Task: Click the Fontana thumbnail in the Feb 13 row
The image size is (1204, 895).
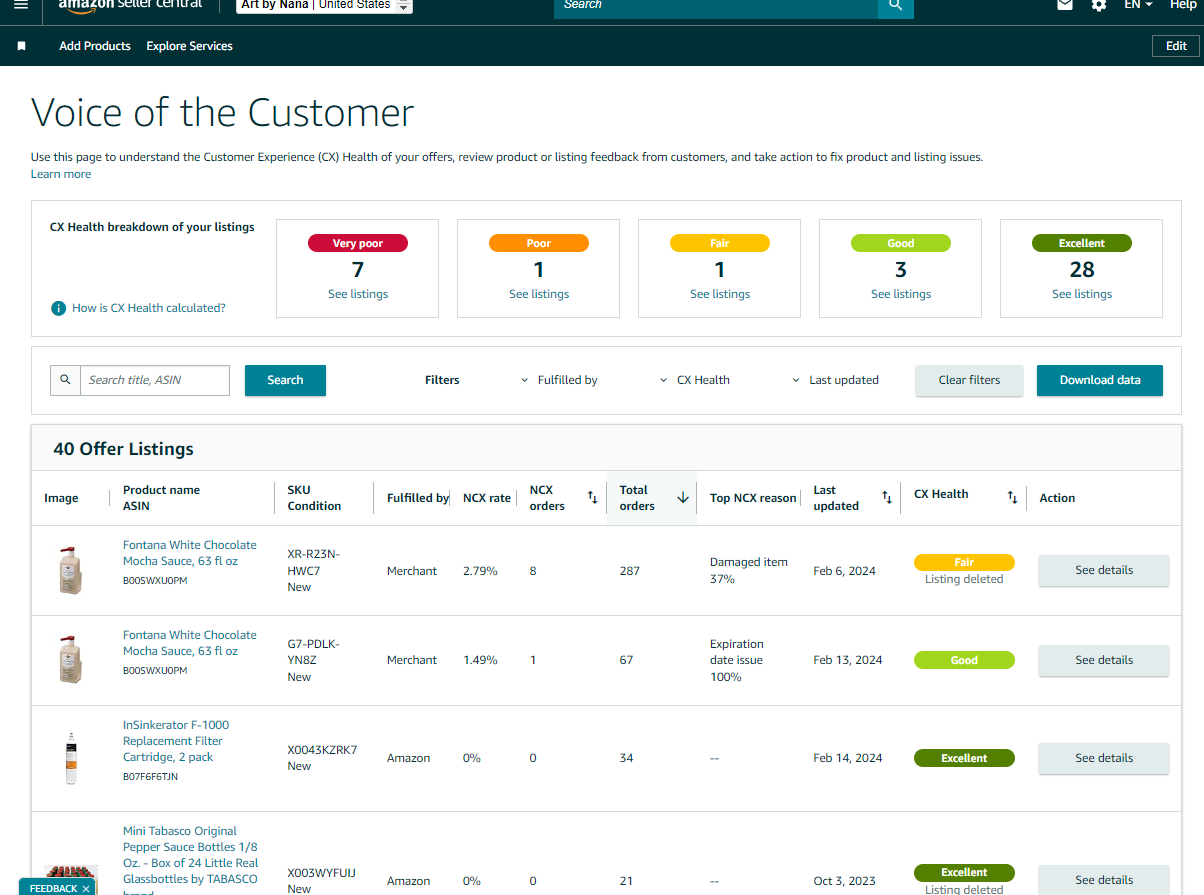Action: click(70, 660)
